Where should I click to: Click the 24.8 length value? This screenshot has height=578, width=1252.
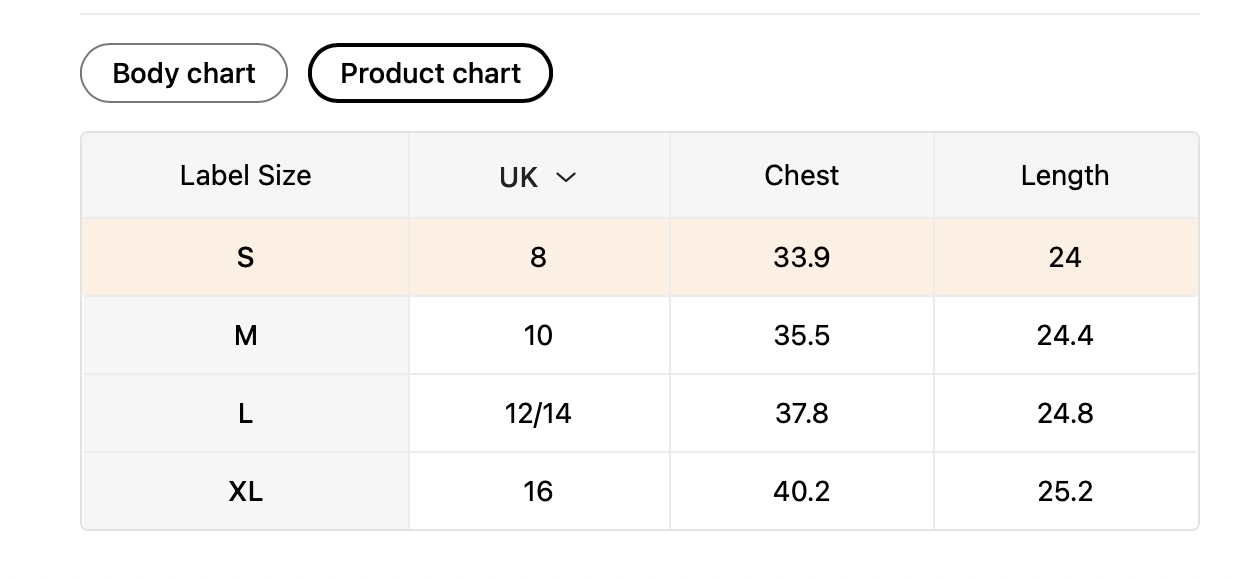pyautogui.click(x=1064, y=413)
